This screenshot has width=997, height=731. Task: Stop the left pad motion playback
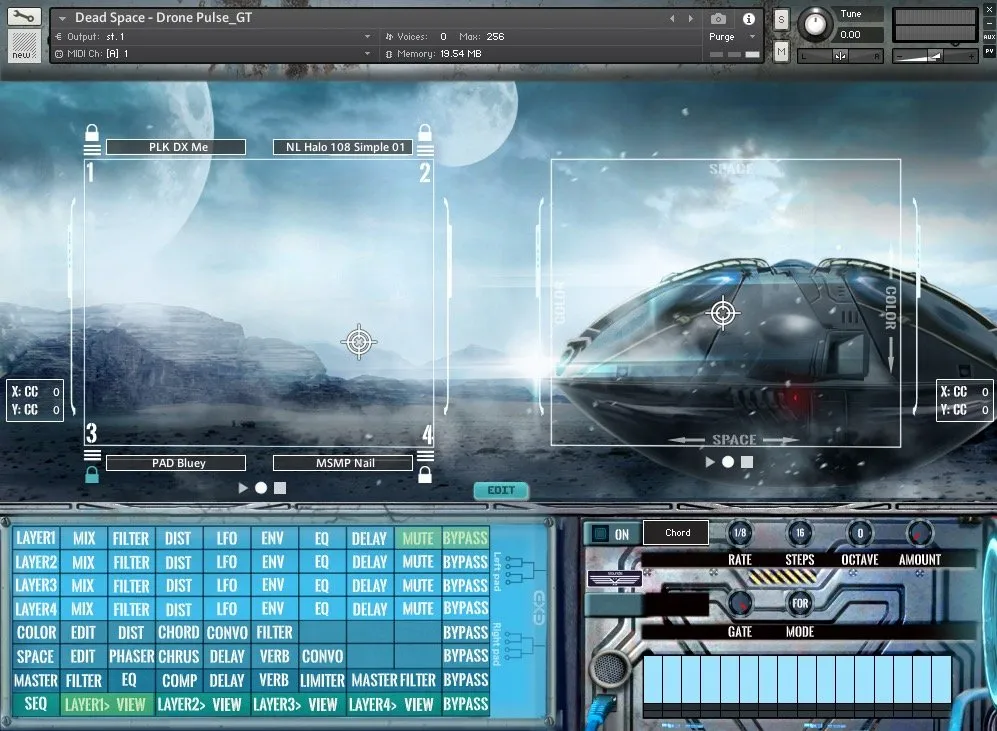click(x=280, y=488)
